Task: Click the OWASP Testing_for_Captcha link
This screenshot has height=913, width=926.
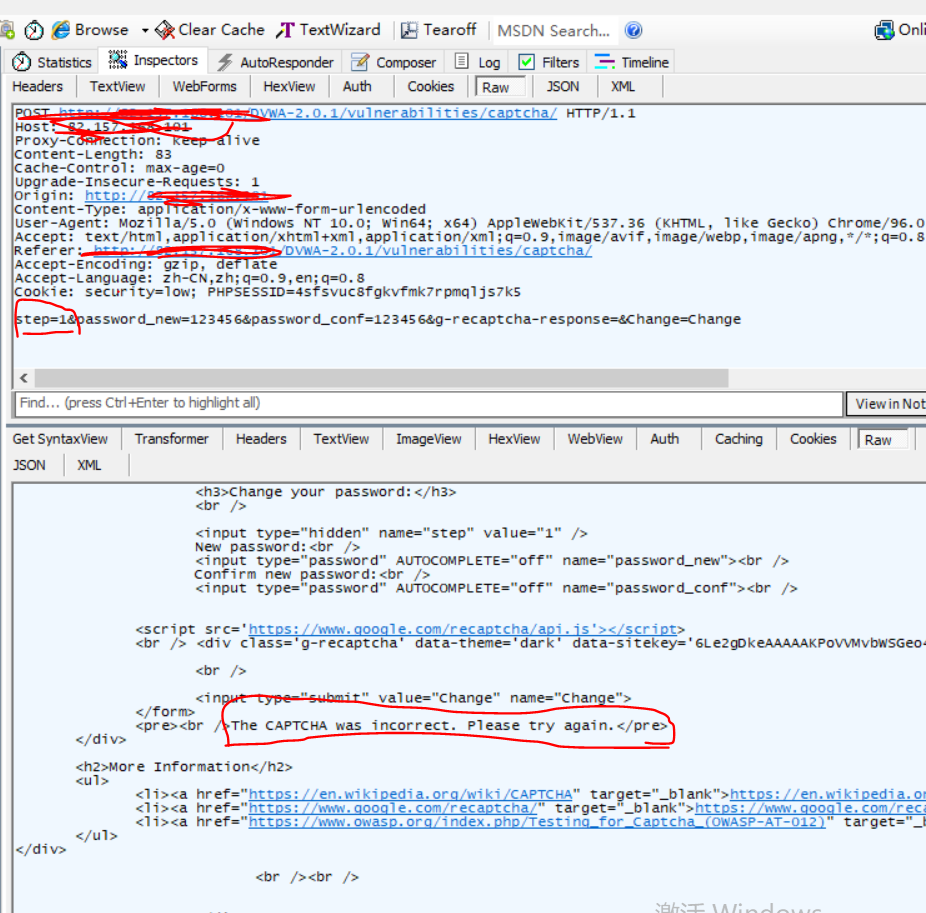Action: [x=537, y=822]
